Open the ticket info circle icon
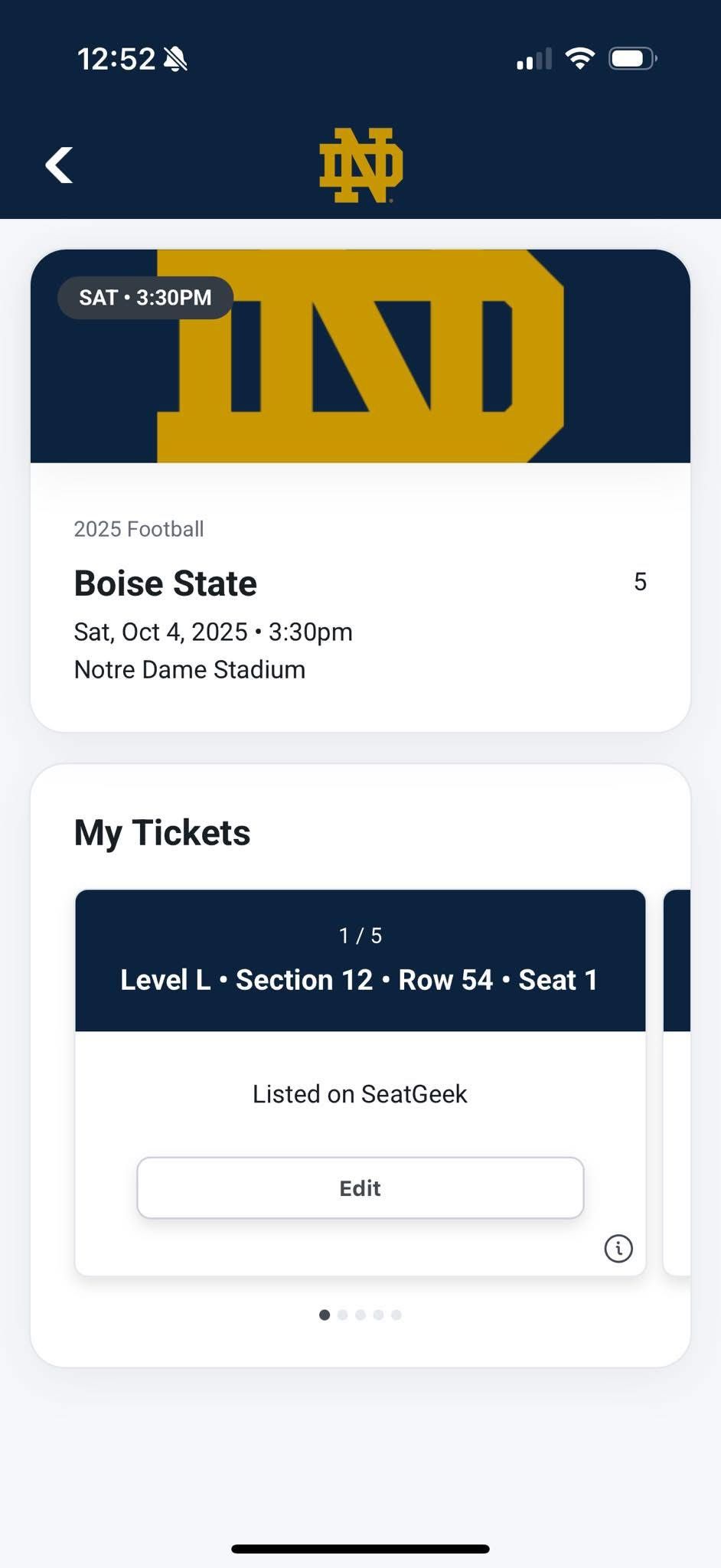The height and width of the screenshot is (1568, 721). (618, 1249)
